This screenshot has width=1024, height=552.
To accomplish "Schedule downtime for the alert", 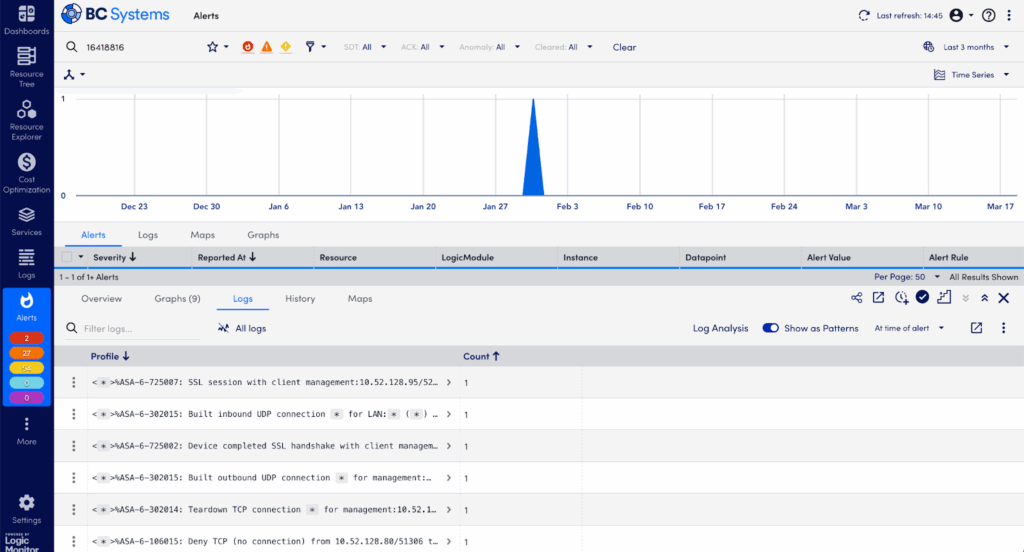I will (901, 298).
